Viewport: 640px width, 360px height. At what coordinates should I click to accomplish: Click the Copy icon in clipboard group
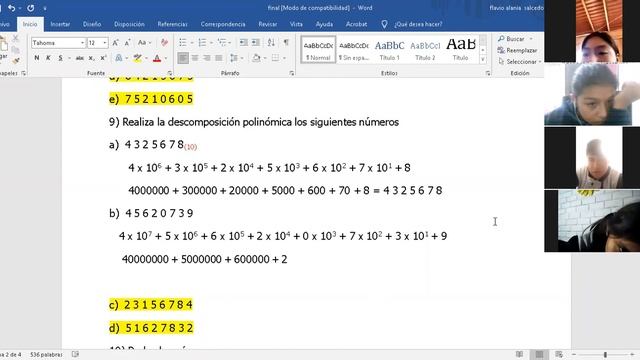coord(16,50)
